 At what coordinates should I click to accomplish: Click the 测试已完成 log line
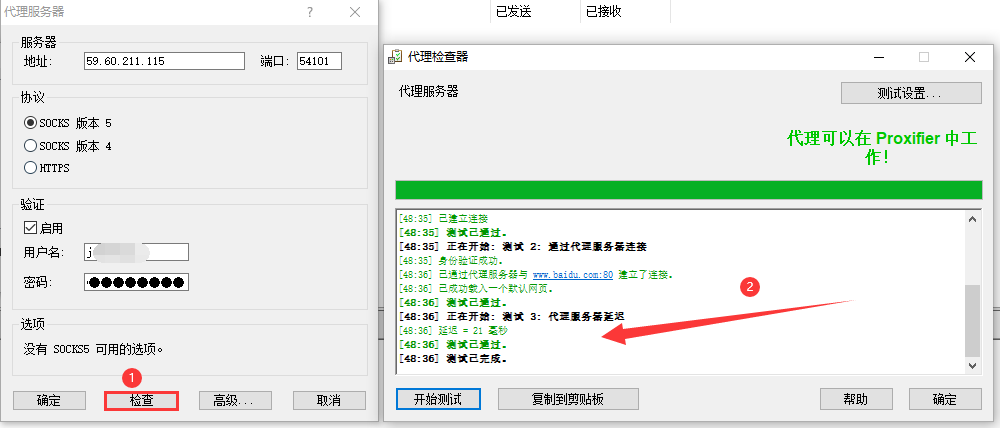pos(453,358)
